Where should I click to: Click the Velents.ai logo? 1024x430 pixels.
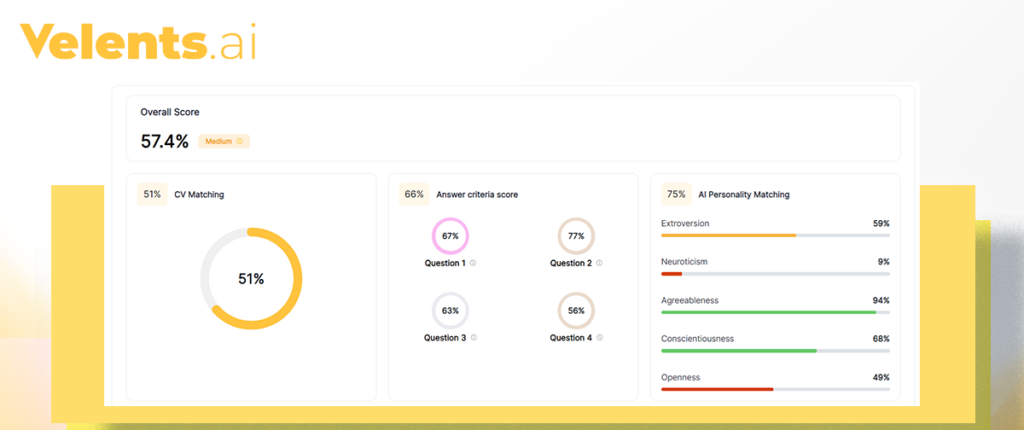(137, 42)
